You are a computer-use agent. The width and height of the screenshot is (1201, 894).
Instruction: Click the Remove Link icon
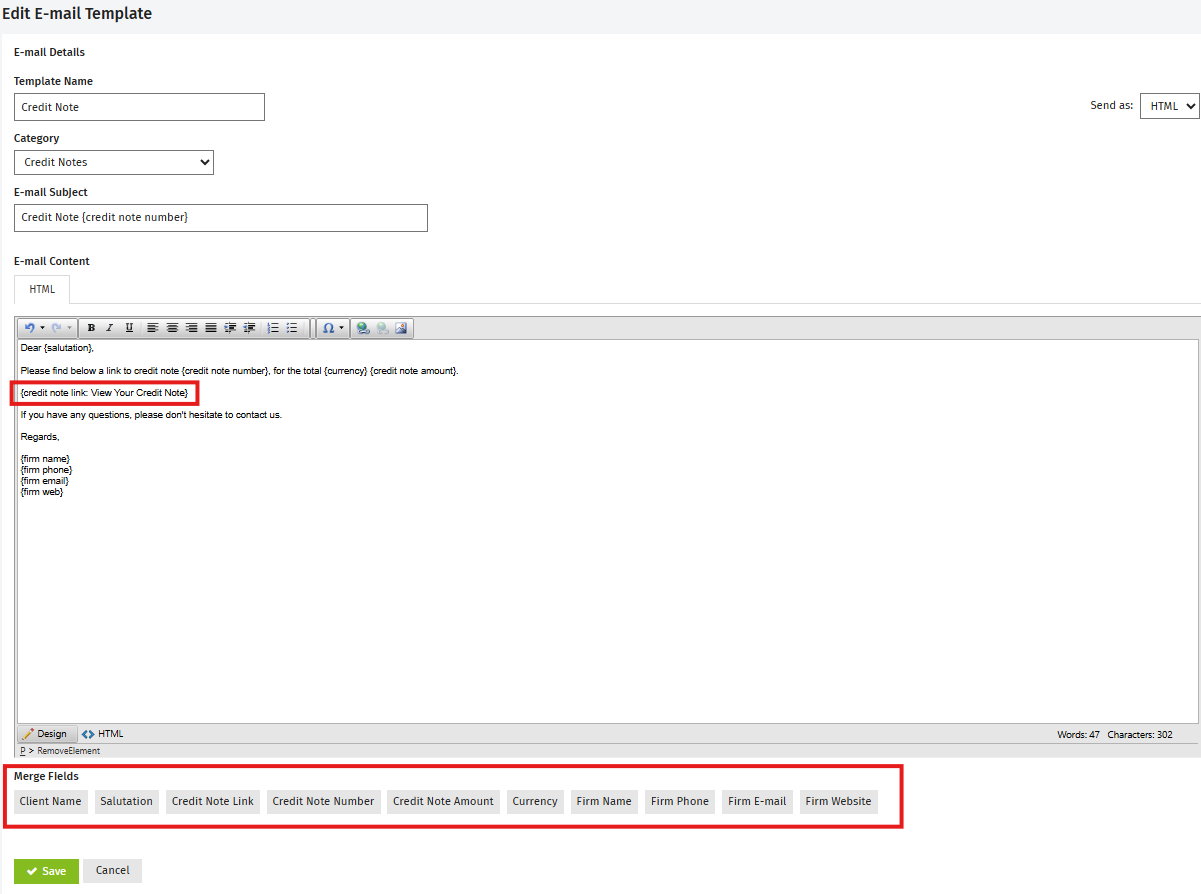(383, 328)
